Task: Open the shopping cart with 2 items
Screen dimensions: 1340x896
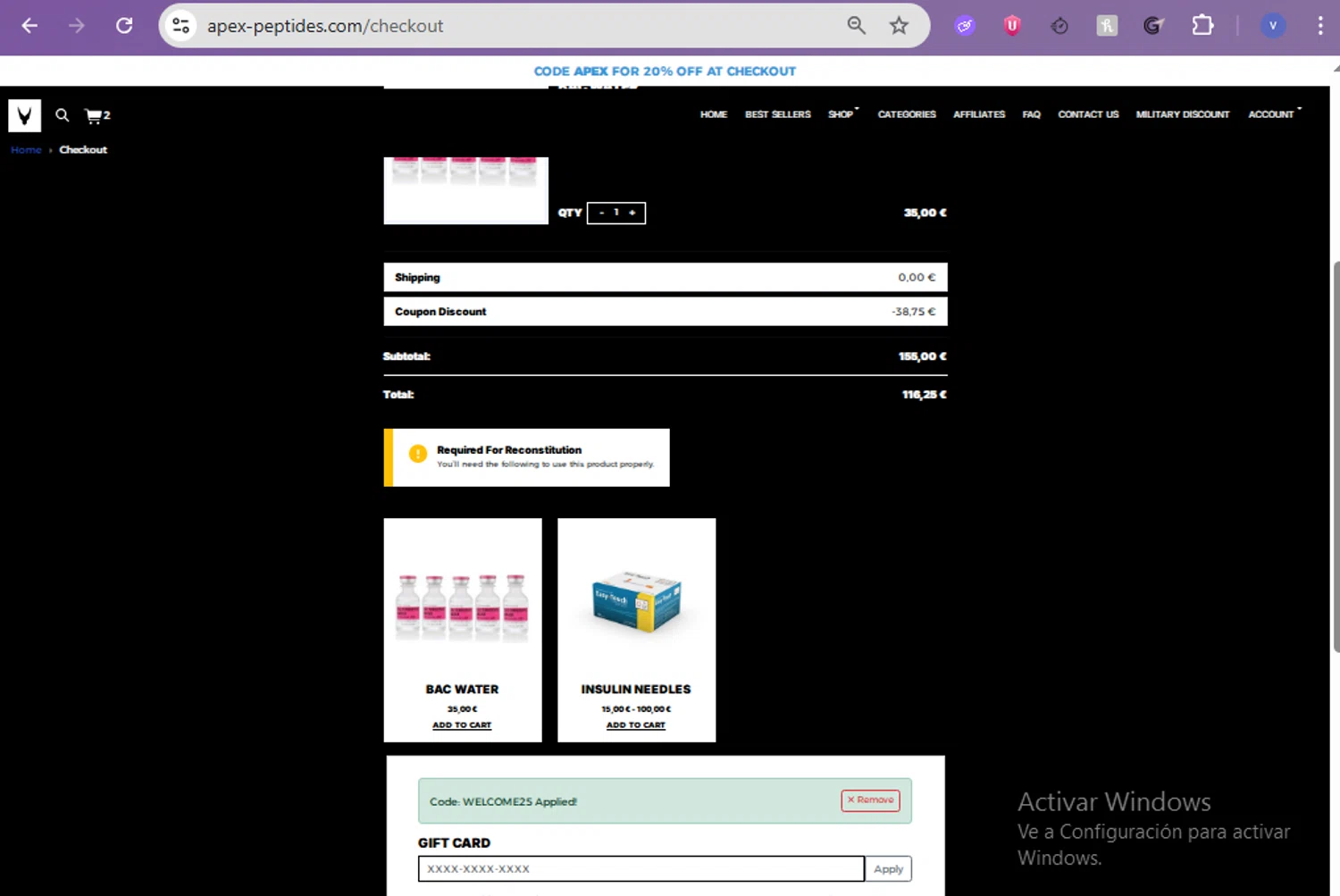Action: (97, 115)
